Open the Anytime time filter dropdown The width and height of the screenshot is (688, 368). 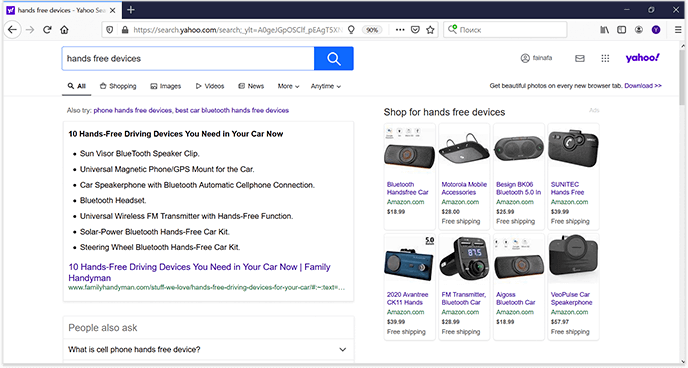pos(326,86)
